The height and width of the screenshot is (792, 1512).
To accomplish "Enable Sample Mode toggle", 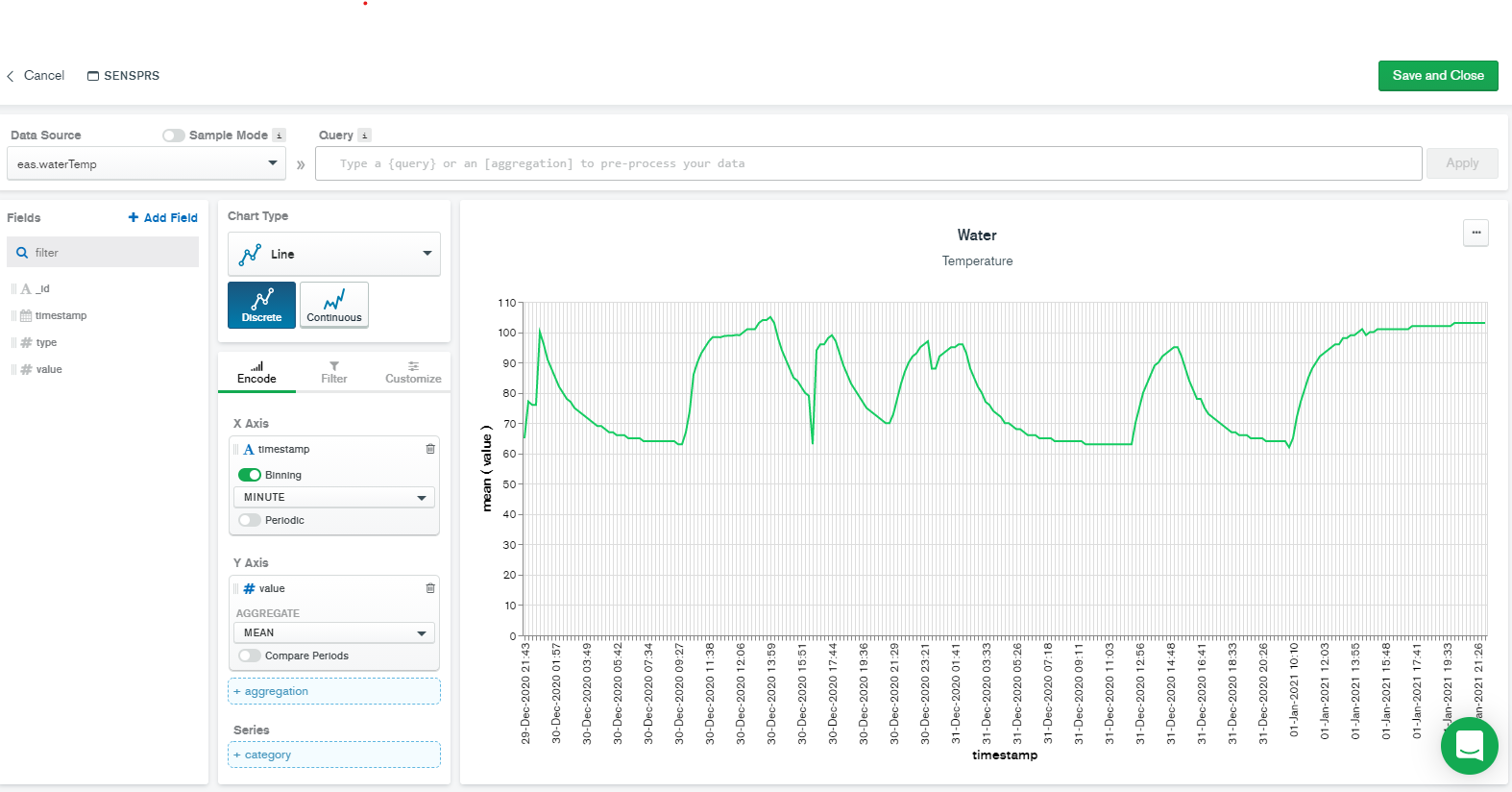I will click(x=174, y=136).
